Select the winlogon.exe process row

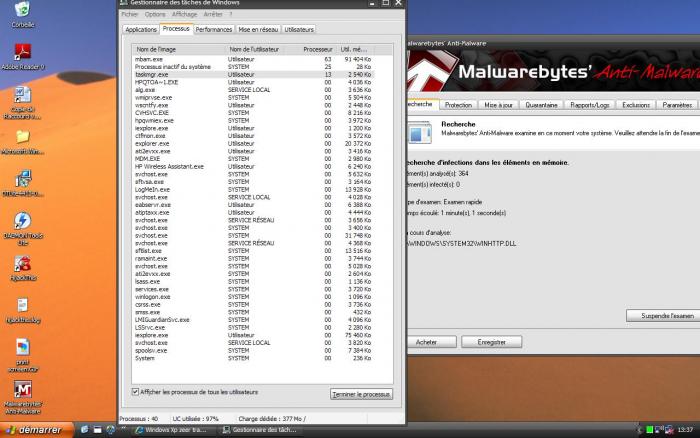click(x=253, y=297)
